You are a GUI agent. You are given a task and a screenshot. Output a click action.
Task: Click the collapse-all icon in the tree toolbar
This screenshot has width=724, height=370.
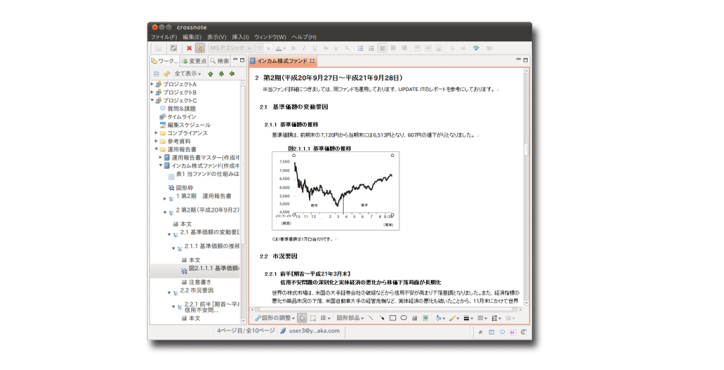(x=157, y=74)
